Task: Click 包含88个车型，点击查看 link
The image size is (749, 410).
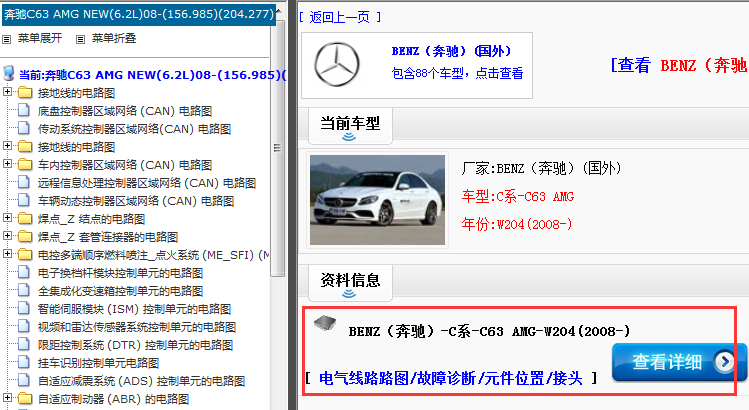Action: [457, 73]
